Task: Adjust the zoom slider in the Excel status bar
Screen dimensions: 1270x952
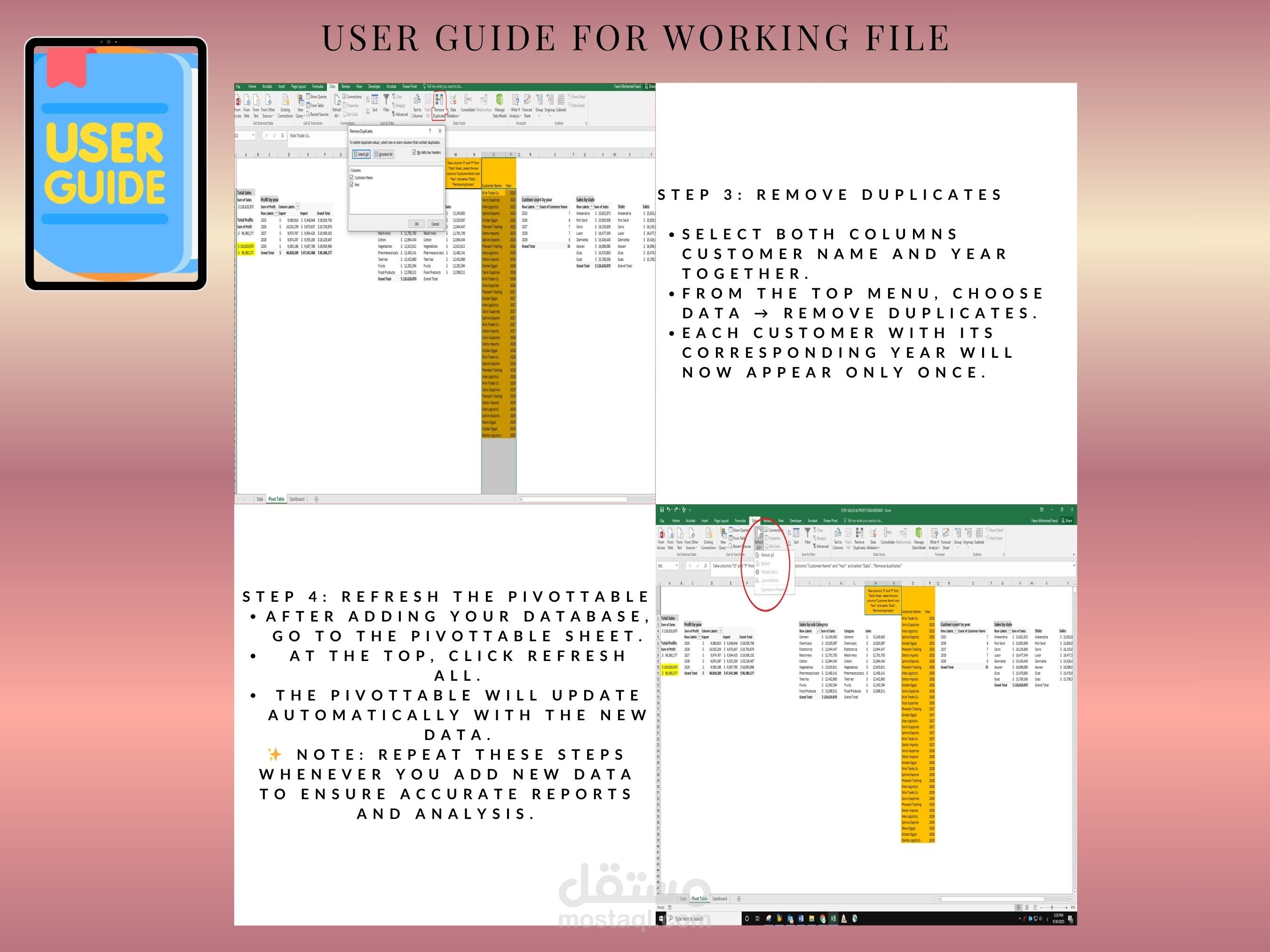Action: 1052,907
